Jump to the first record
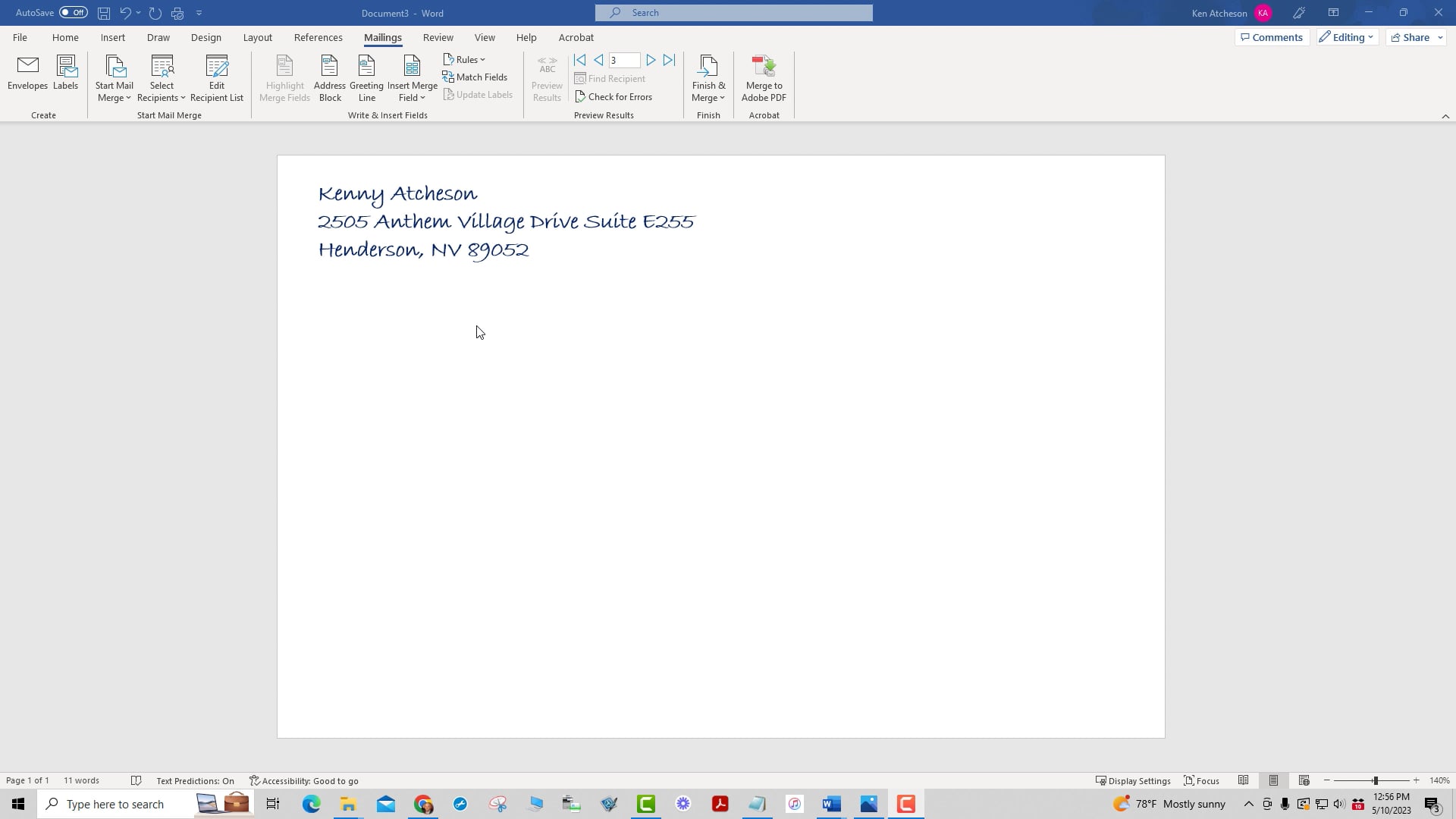The image size is (1456, 819). pos(580,60)
